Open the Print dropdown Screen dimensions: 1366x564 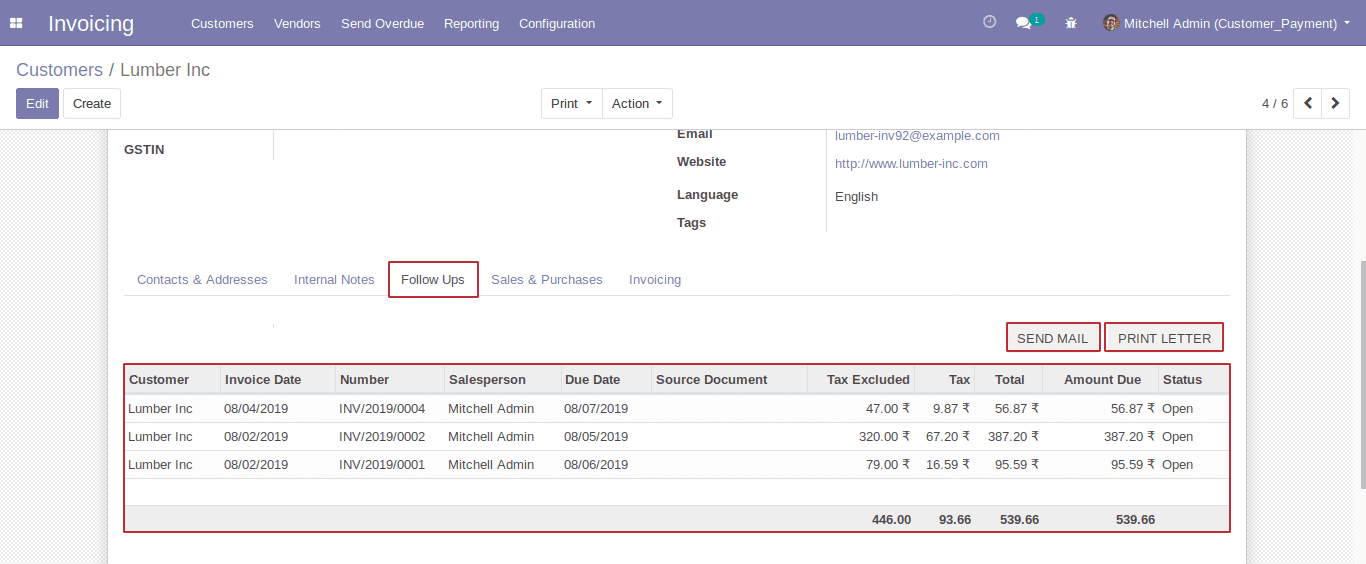click(572, 104)
